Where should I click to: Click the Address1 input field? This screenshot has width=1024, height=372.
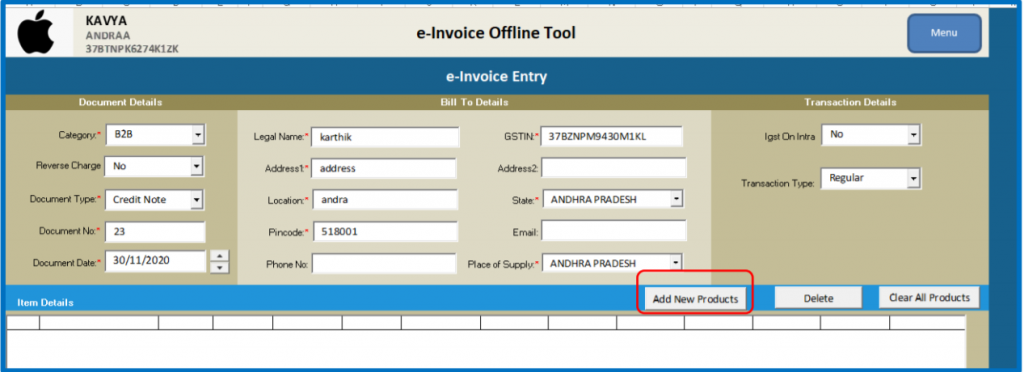point(384,168)
